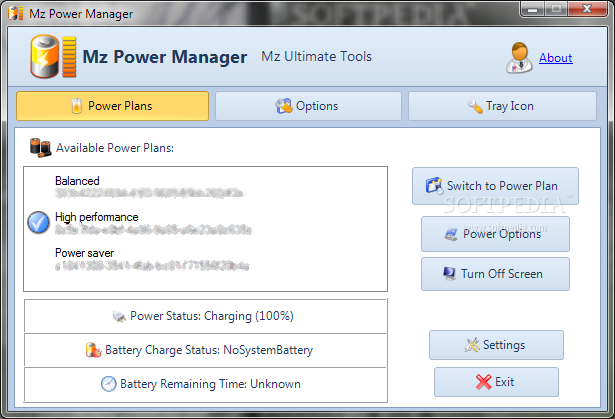
Task: Select the Balanced power plan
Action: pos(205,187)
